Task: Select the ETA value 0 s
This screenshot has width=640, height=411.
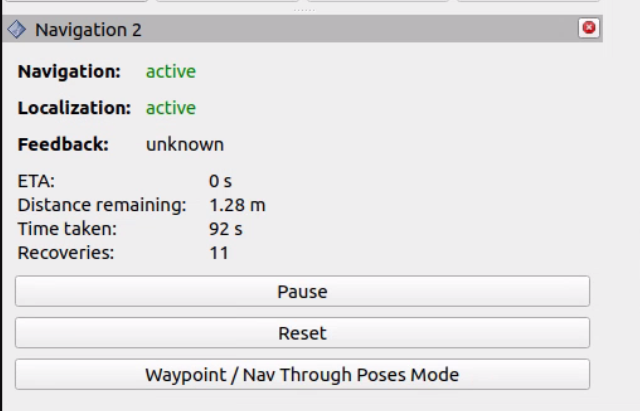Action: click(220, 181)
